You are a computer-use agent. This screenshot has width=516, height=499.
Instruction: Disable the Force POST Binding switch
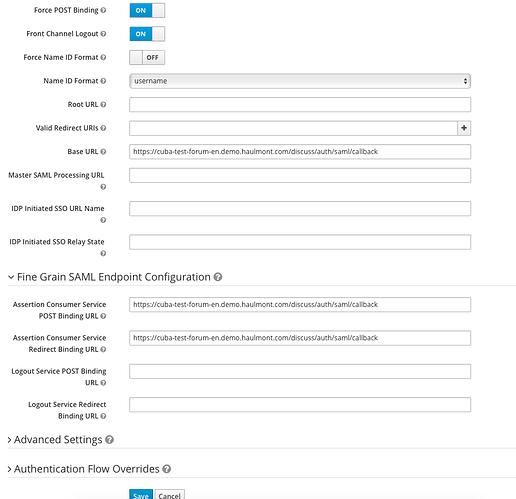(x=147, y=10)
